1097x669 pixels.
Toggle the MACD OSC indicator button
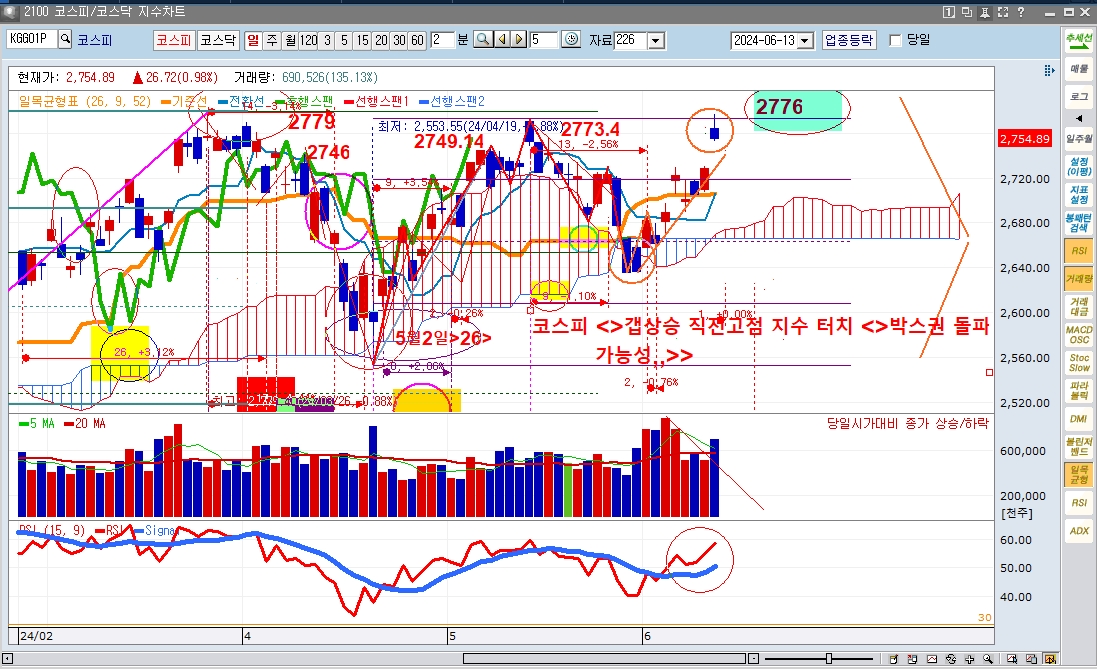(x=1079, y=334)
